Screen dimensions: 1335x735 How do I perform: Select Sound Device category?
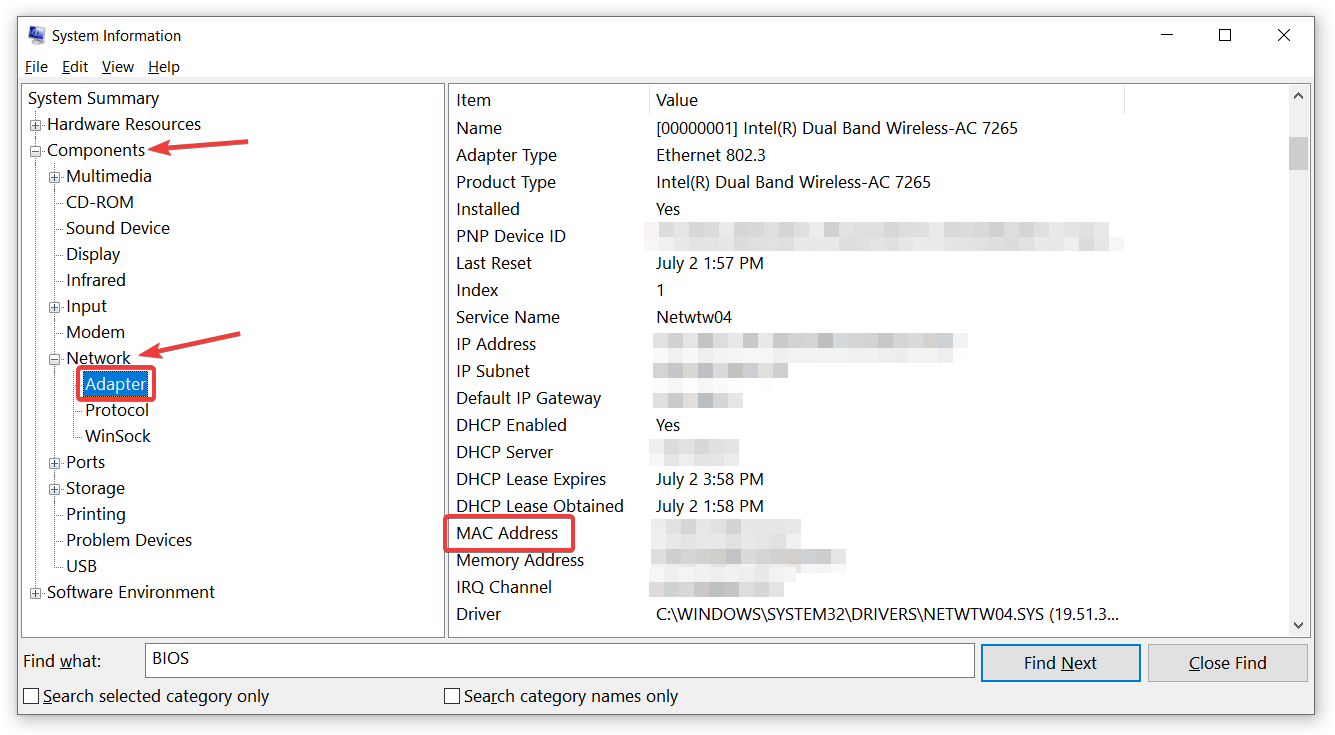118,228
